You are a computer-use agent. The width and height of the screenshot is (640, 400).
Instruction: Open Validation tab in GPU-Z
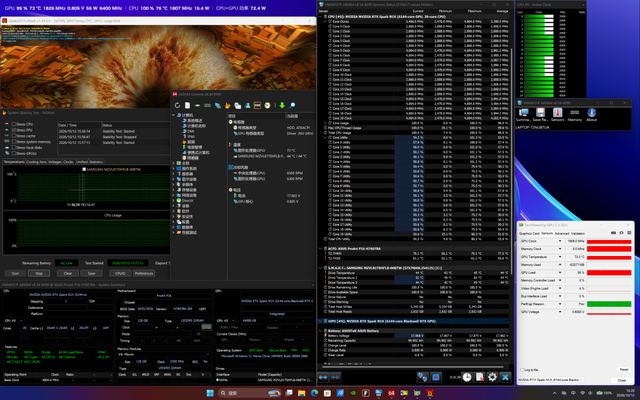pos(578,233)
